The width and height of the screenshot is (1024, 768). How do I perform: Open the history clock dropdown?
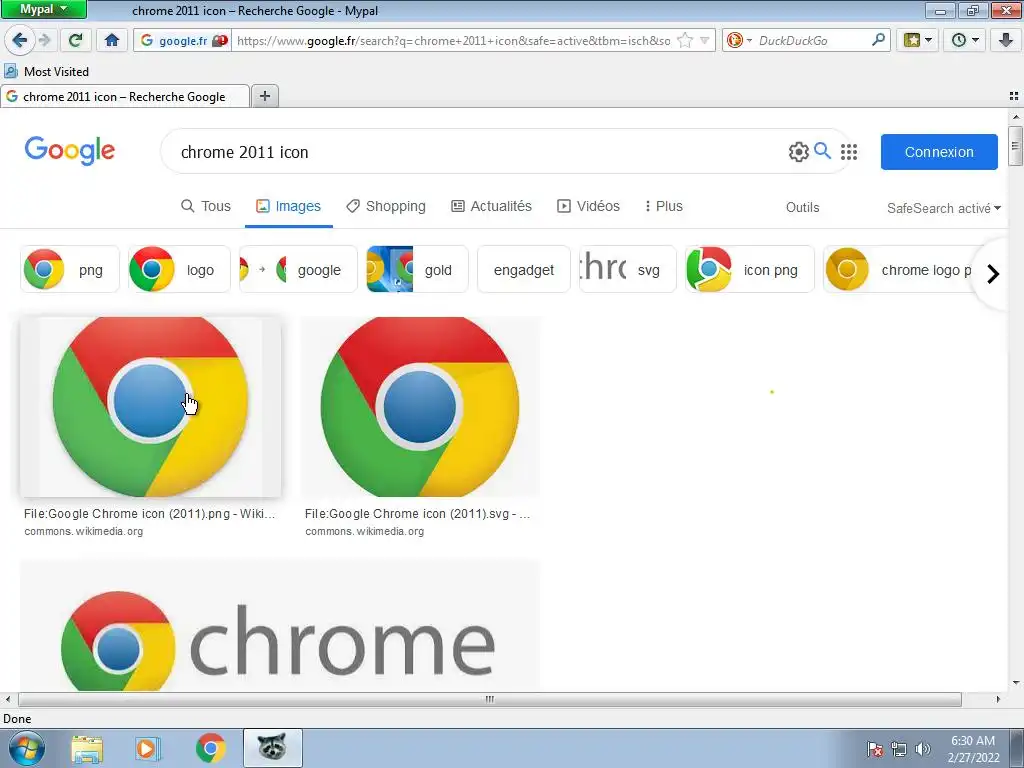click(x=965, y=40)
